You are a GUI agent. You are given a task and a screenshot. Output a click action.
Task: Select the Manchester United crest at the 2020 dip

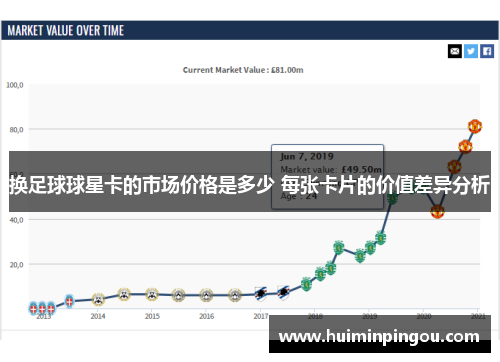[x=437, y=211]
